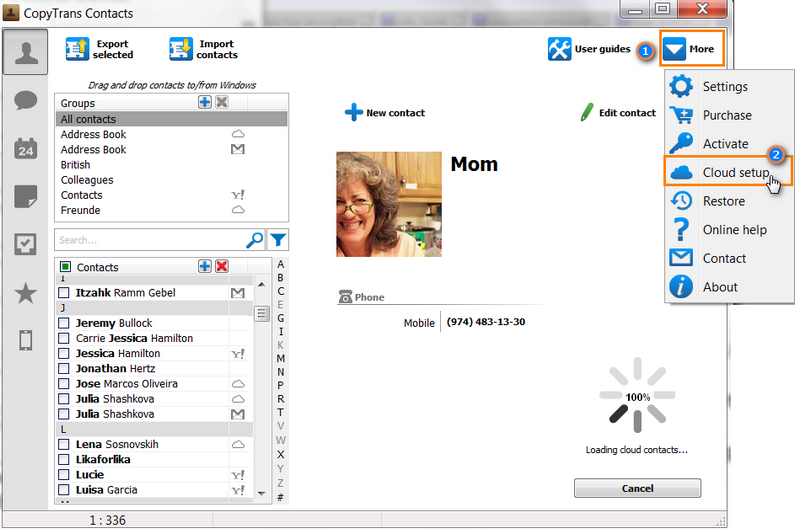Select All contacts group
The width and height of the screenshot is (795, 529).
pos(171,119)
